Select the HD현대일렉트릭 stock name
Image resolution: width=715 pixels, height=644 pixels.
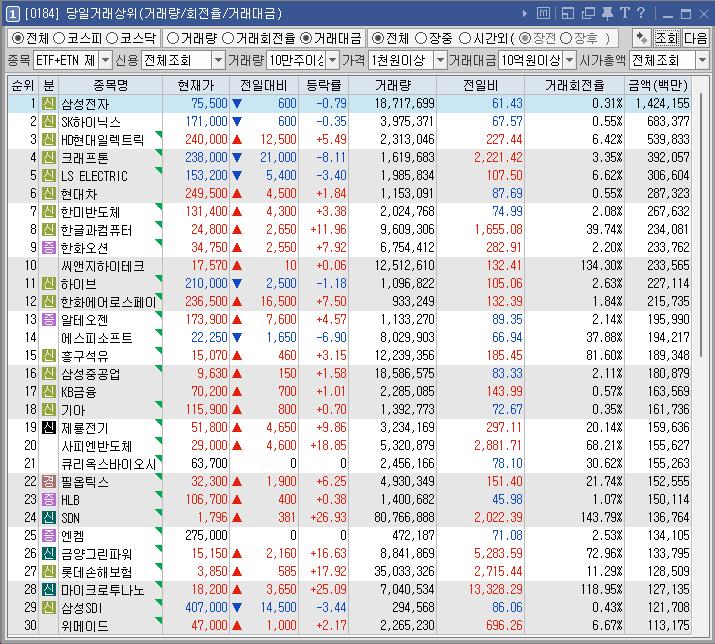(x=103, y=140)
